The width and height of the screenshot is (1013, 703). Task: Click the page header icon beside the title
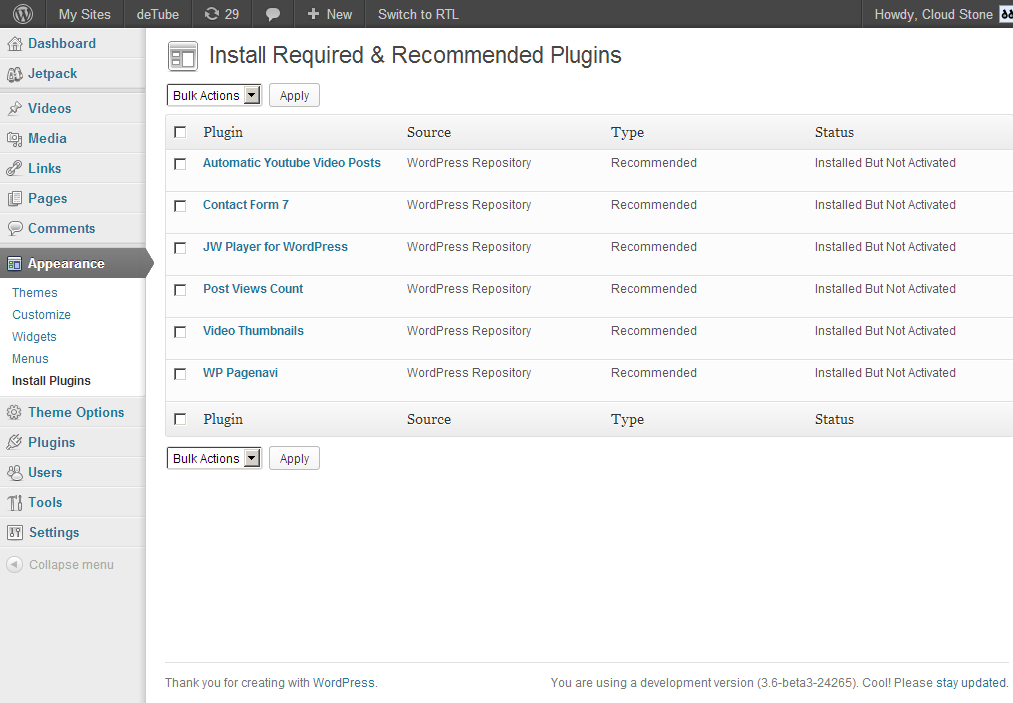pos(183,56)
